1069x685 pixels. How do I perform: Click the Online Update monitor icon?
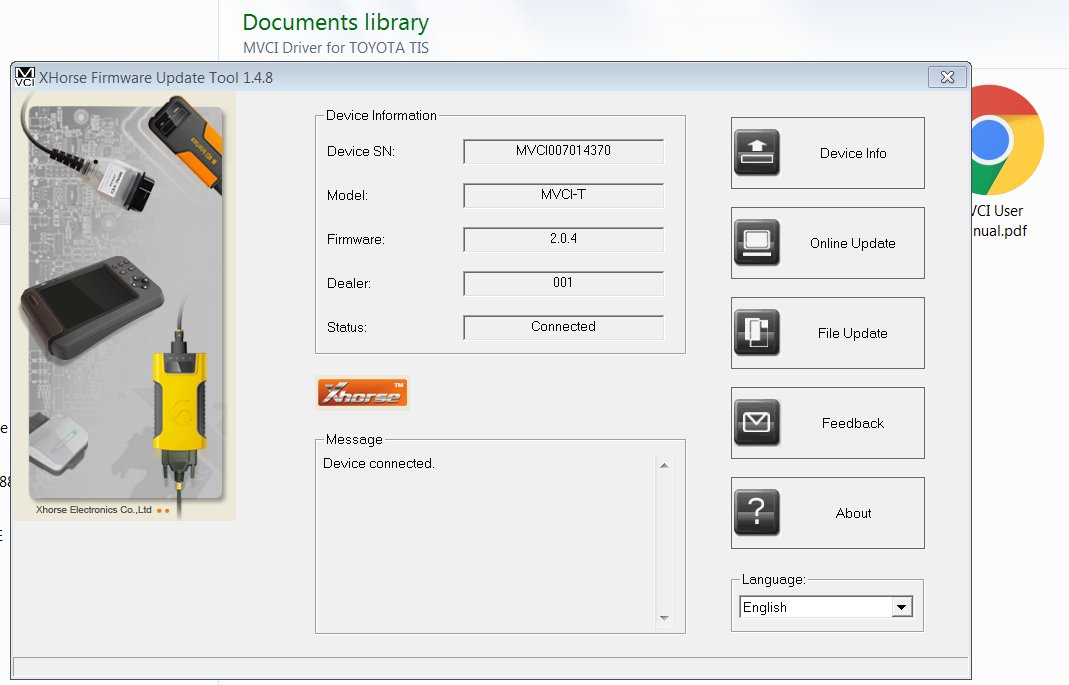click(x=757, y=243)
